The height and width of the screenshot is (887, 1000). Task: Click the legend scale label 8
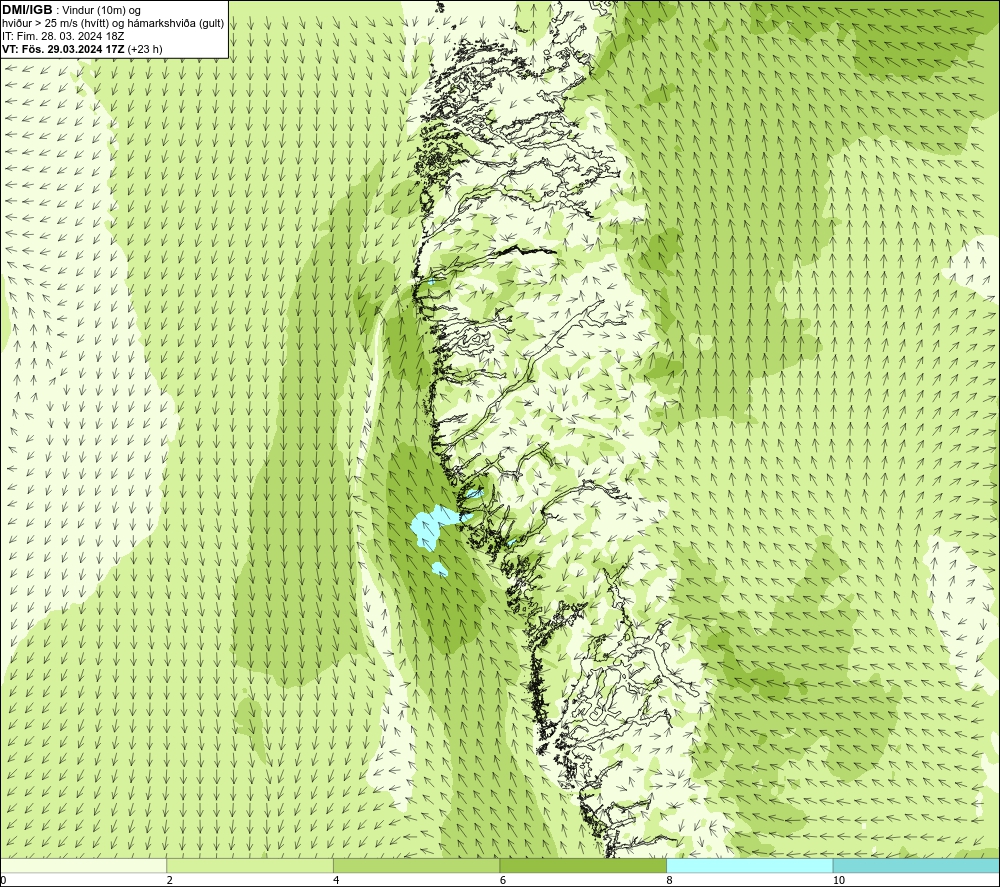click(x=670, y=881)
